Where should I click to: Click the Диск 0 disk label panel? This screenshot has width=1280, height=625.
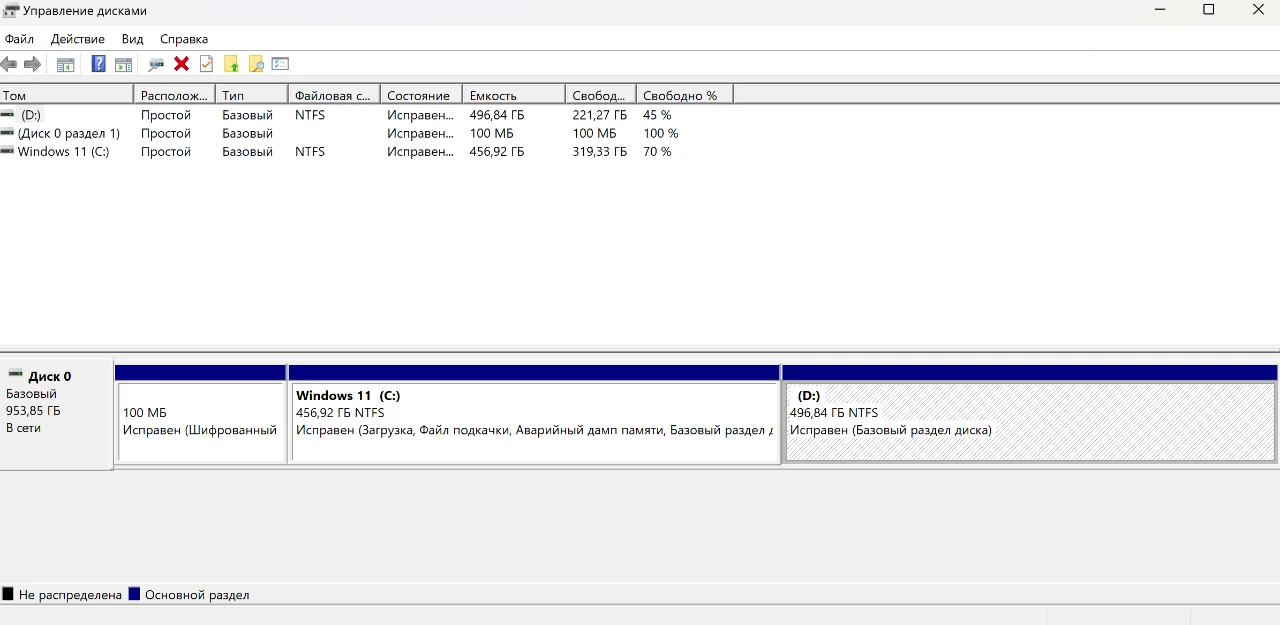pyautogui.click(x=56, y=414)
